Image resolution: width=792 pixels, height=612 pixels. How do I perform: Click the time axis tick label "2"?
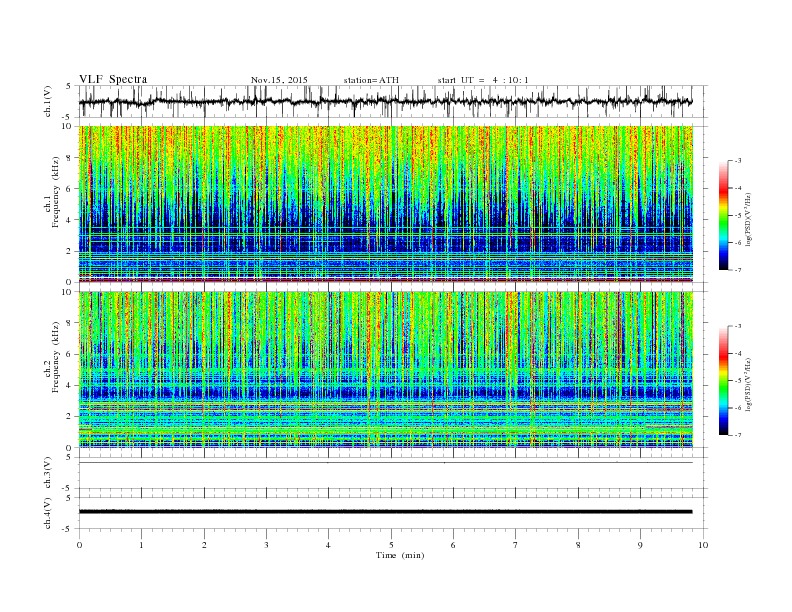tap(204, 545)
